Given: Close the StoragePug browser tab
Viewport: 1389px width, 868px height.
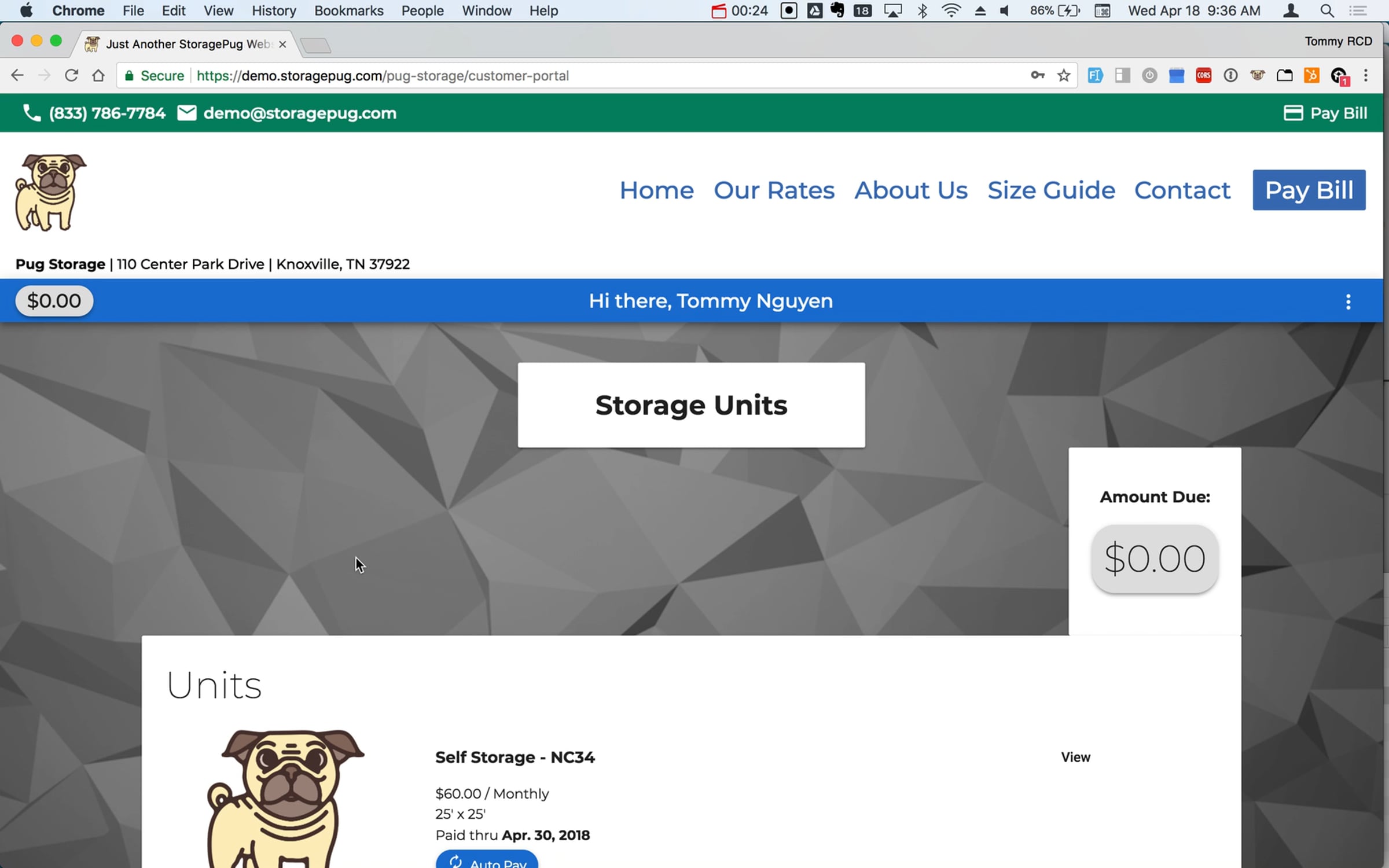Looking at the screenshot, I should (282, 44).
